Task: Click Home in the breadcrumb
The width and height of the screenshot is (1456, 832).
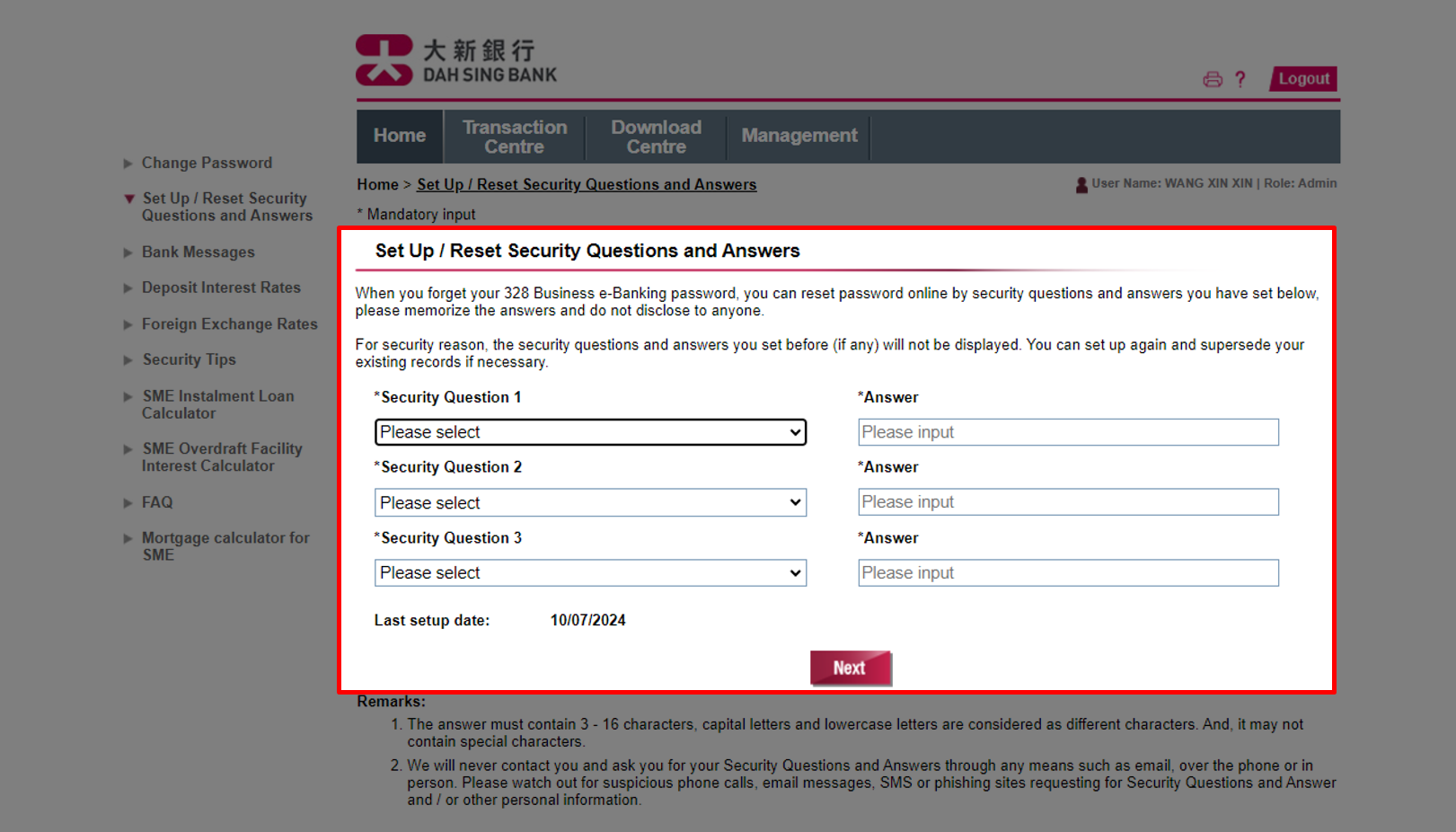Action: 377,184
